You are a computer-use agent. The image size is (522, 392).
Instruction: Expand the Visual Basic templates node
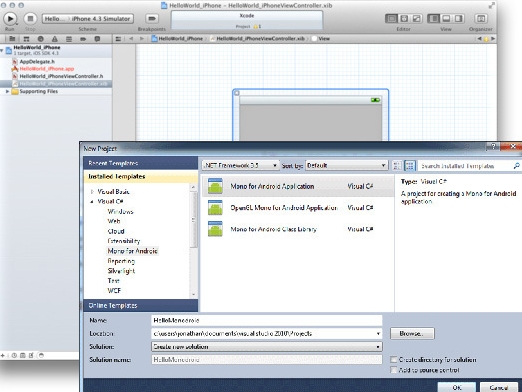(x=92, y=192)
